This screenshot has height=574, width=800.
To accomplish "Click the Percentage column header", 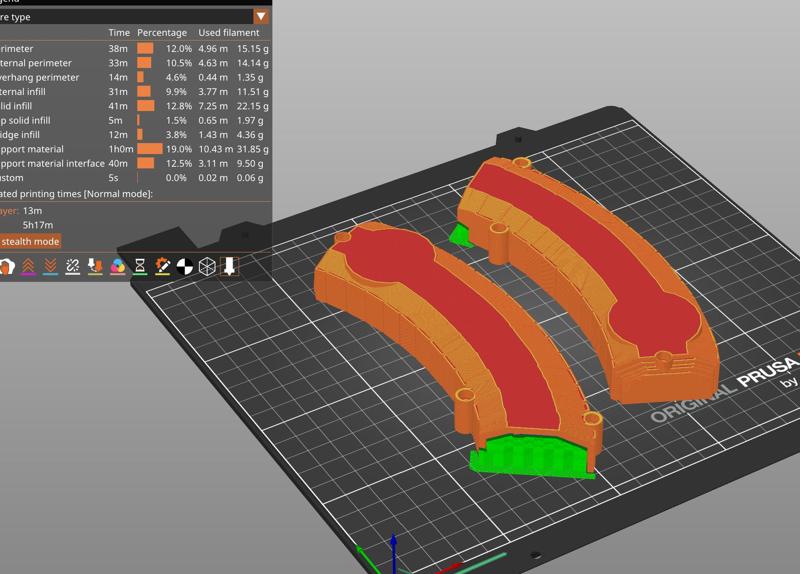I will click(162, 32).
